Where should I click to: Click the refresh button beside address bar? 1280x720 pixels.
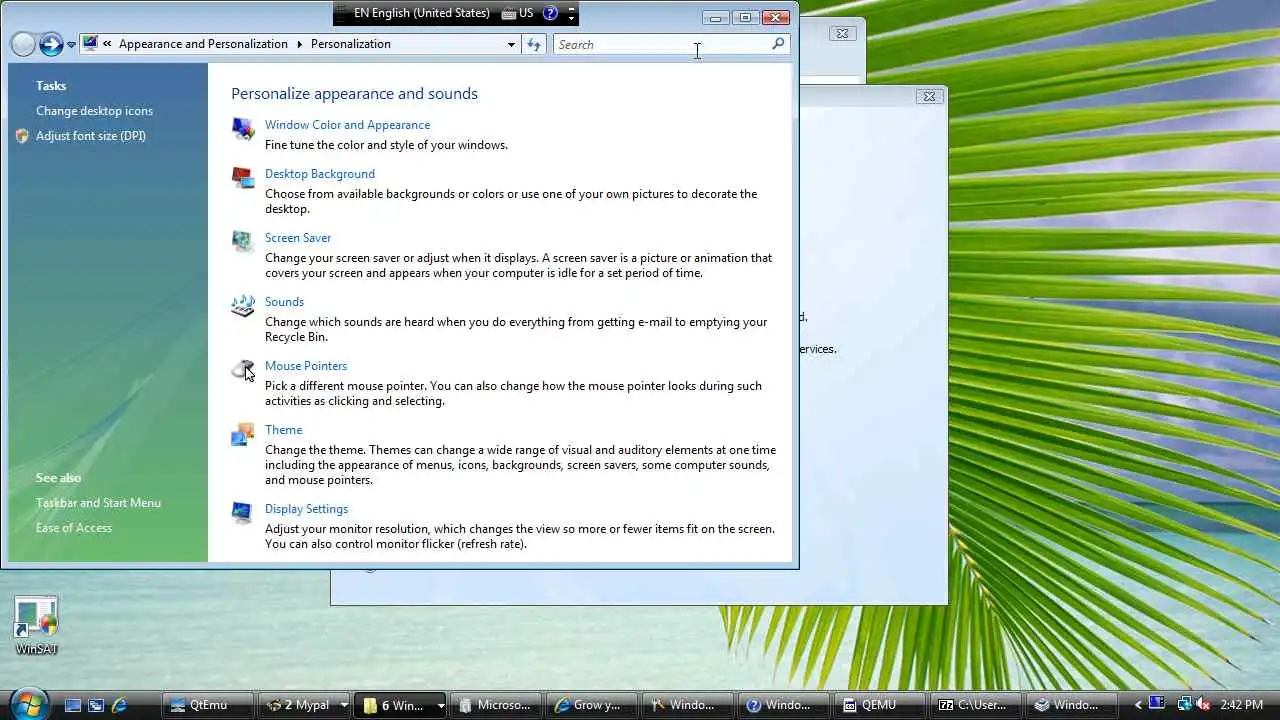[534, 44]
